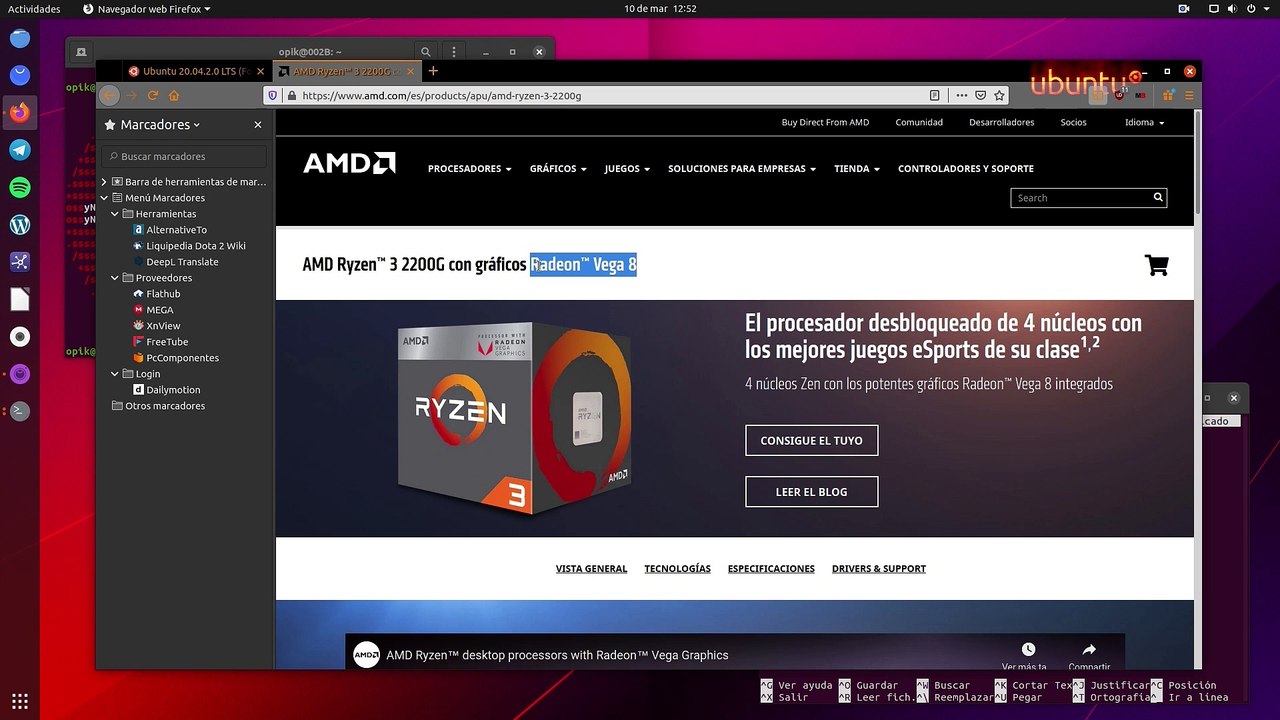Collapse Menú Marcadores folder
The height and width of the screenshot is (720, 1280).
coord(104,198)
